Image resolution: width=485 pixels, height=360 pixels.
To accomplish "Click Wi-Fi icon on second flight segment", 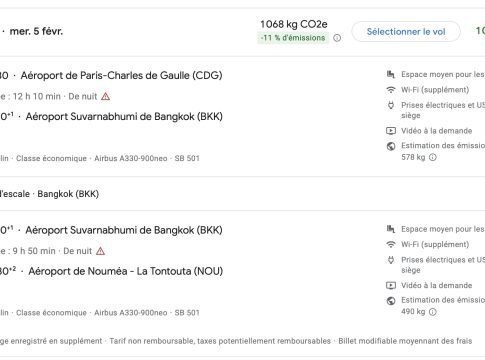I will click(391, 244).
